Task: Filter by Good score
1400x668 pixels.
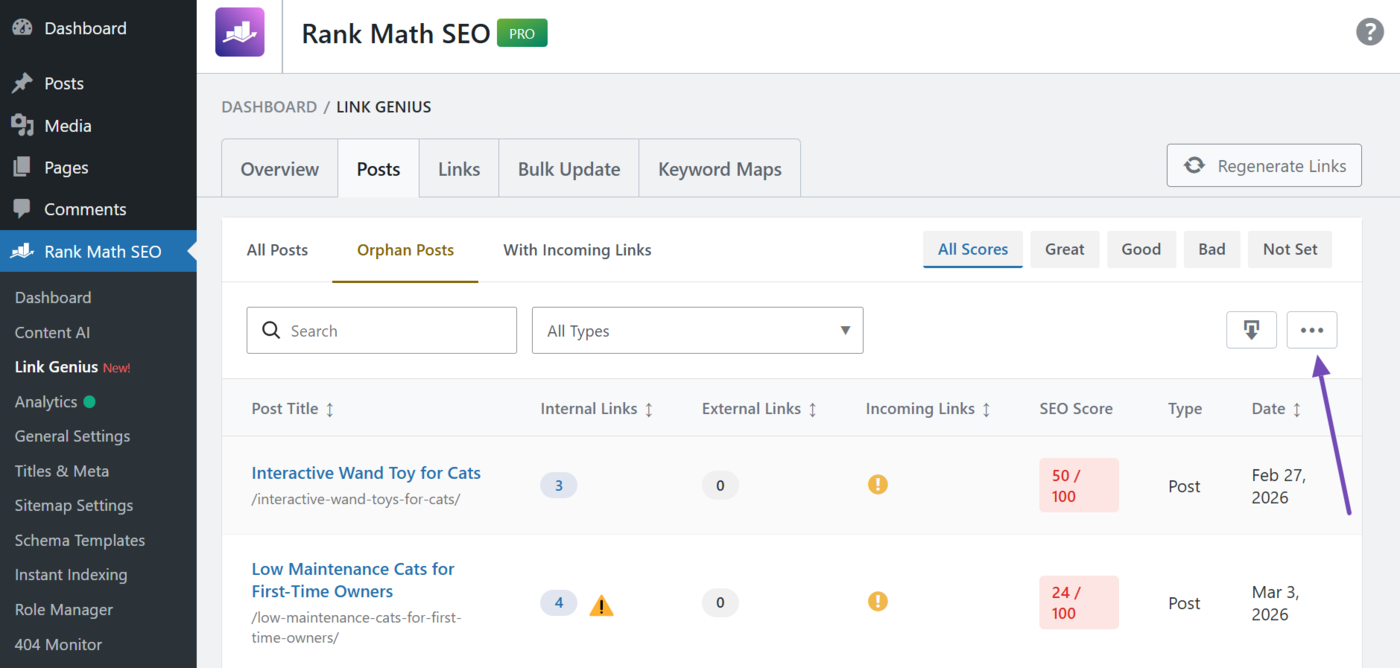Action: [x=1141, y=249]
